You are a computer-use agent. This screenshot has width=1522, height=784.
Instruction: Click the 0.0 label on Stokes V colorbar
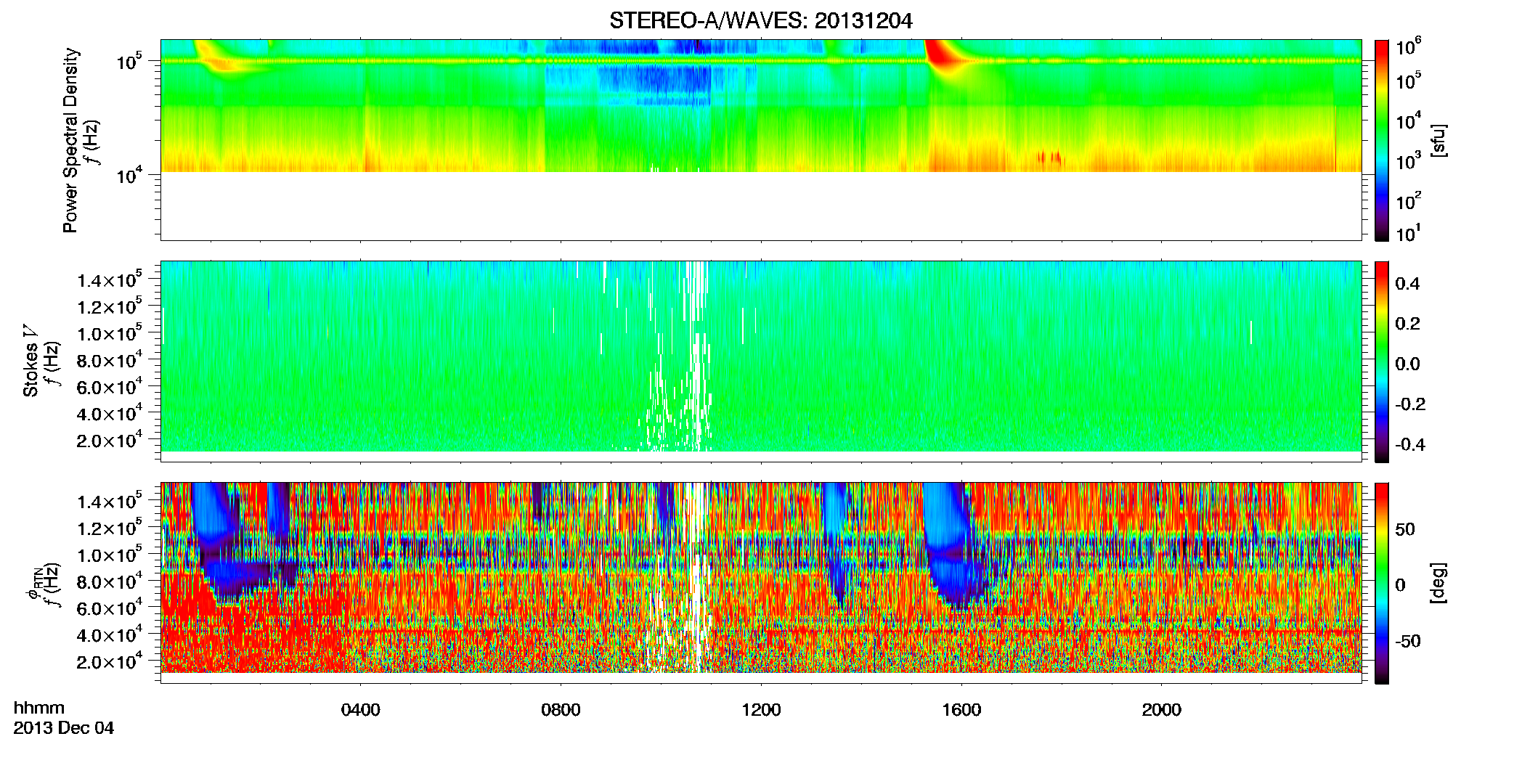(1407, 364)
